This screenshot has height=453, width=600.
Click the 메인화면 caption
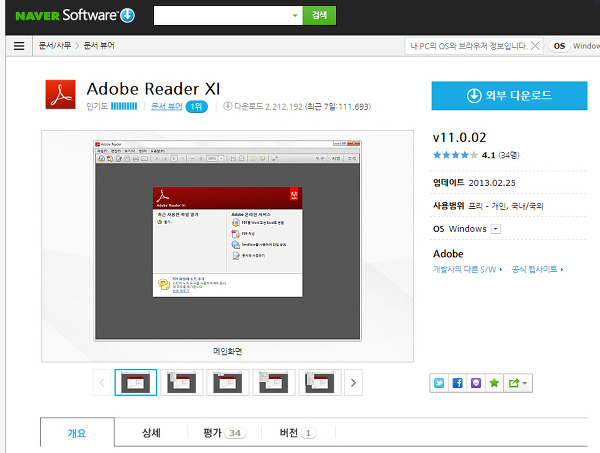point(227,351)
